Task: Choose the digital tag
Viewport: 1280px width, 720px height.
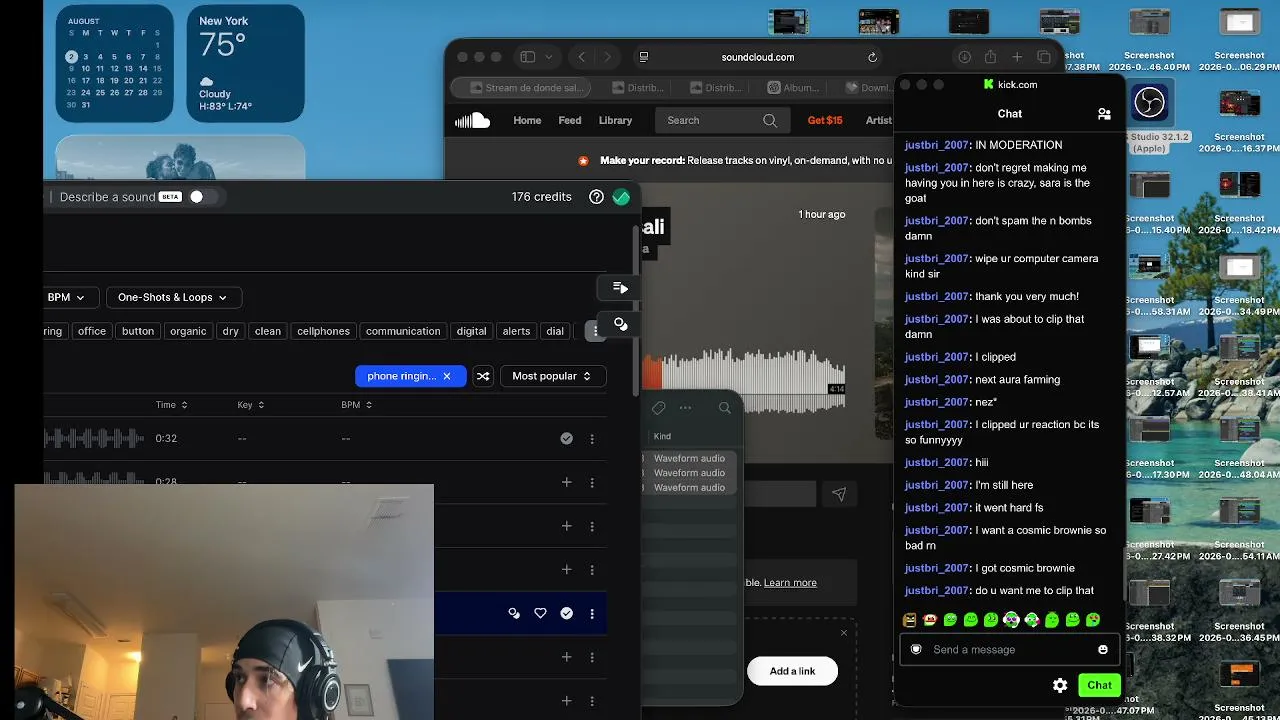Action: [471, 331]
